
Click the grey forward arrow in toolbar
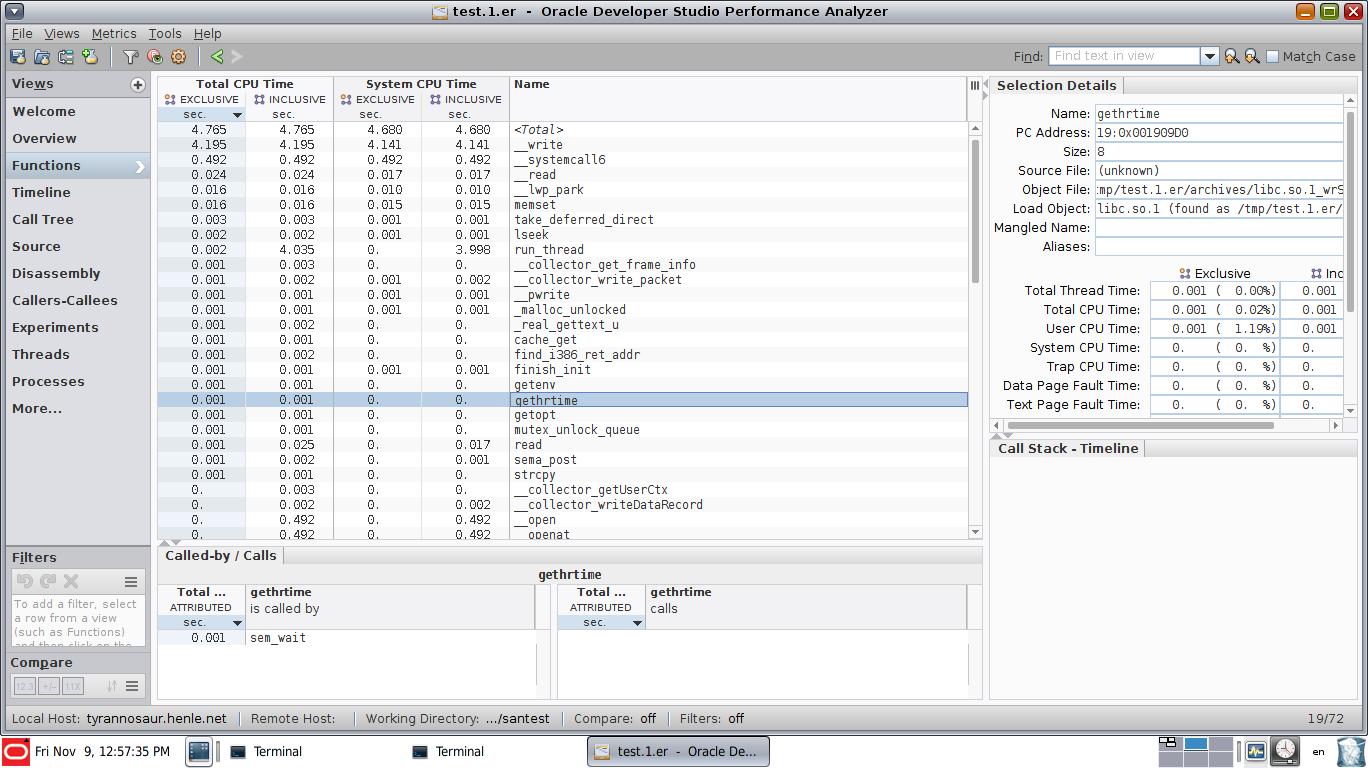[237, 57]
